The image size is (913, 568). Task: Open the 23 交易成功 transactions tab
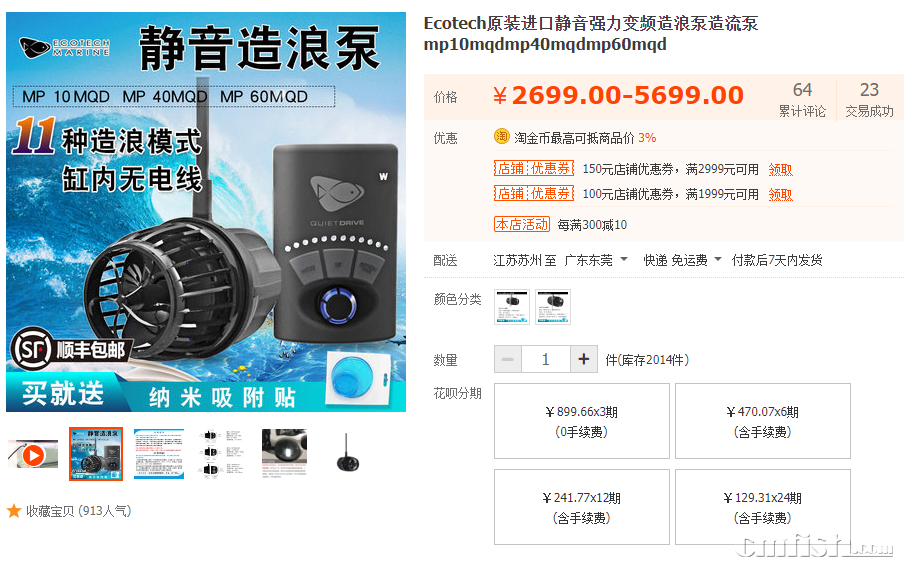point(869,99)
